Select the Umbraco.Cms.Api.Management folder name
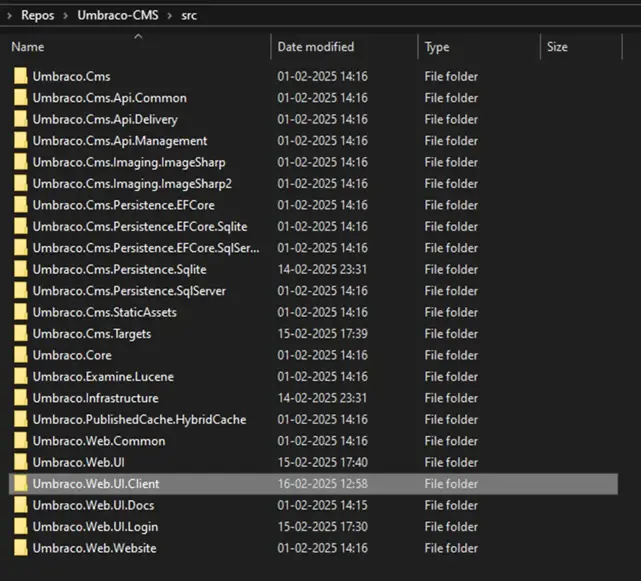 (120, 141)
